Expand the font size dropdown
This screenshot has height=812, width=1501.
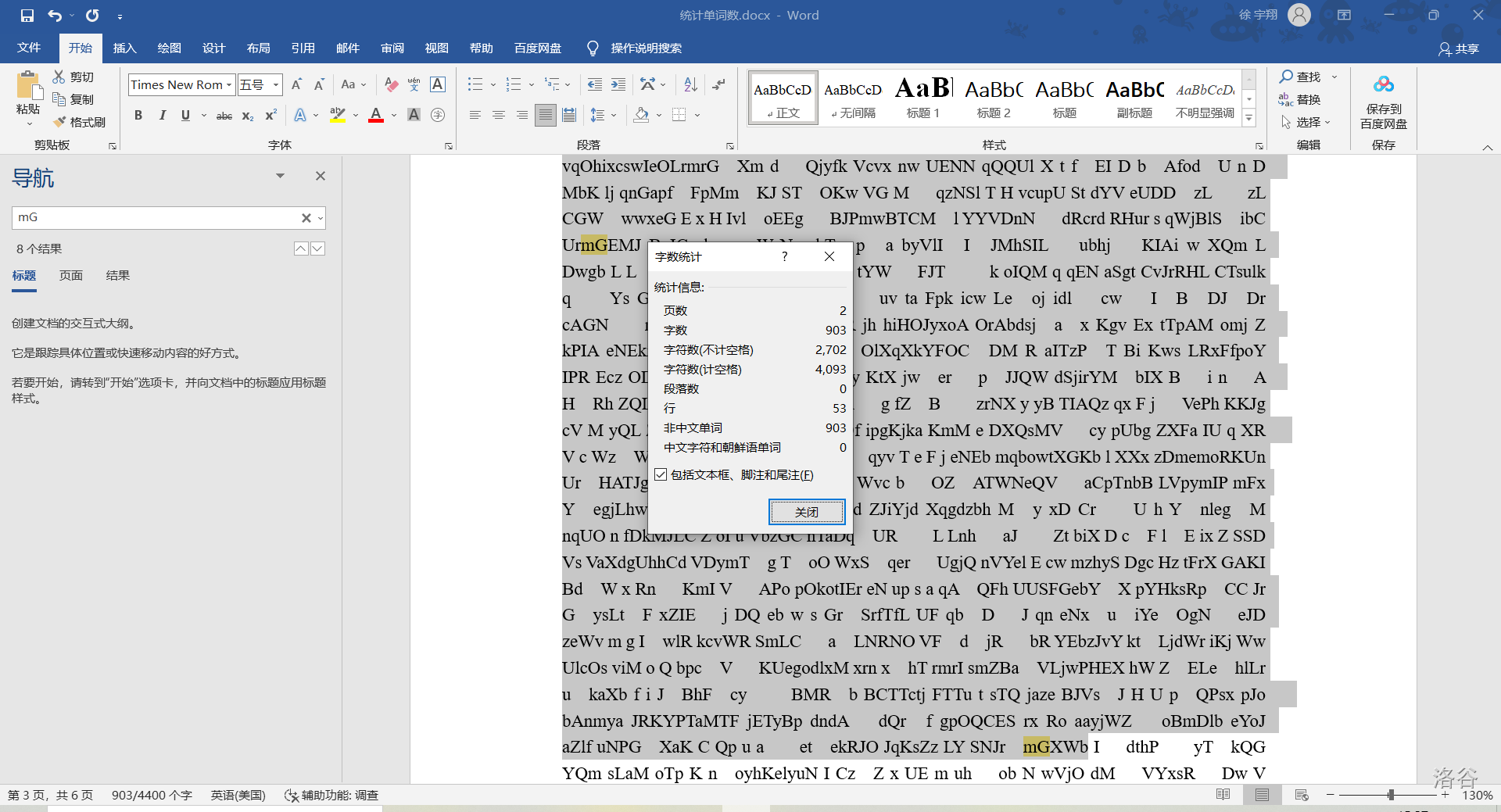click(x=276, y=85)
